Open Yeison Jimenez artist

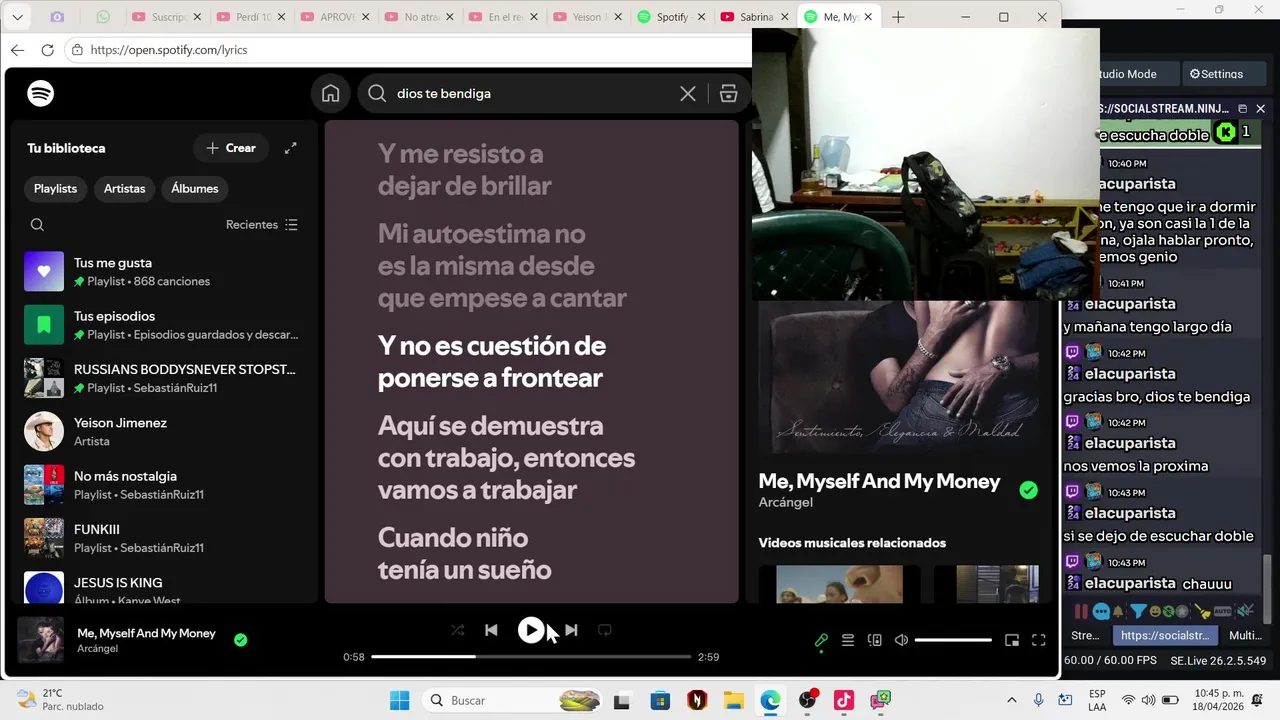(x=162, y=431)
